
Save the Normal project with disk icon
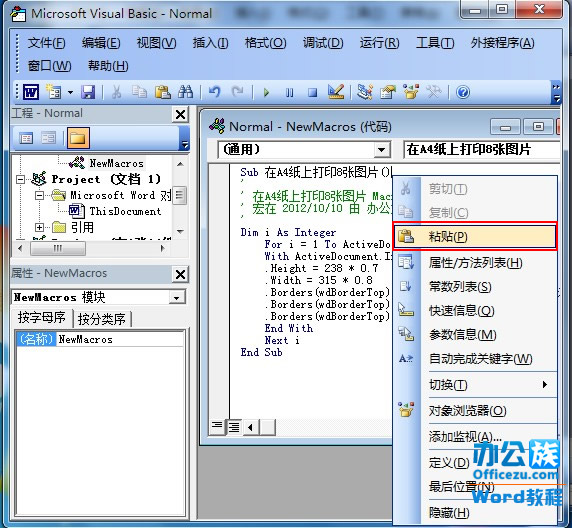click(x=88, y=92)
